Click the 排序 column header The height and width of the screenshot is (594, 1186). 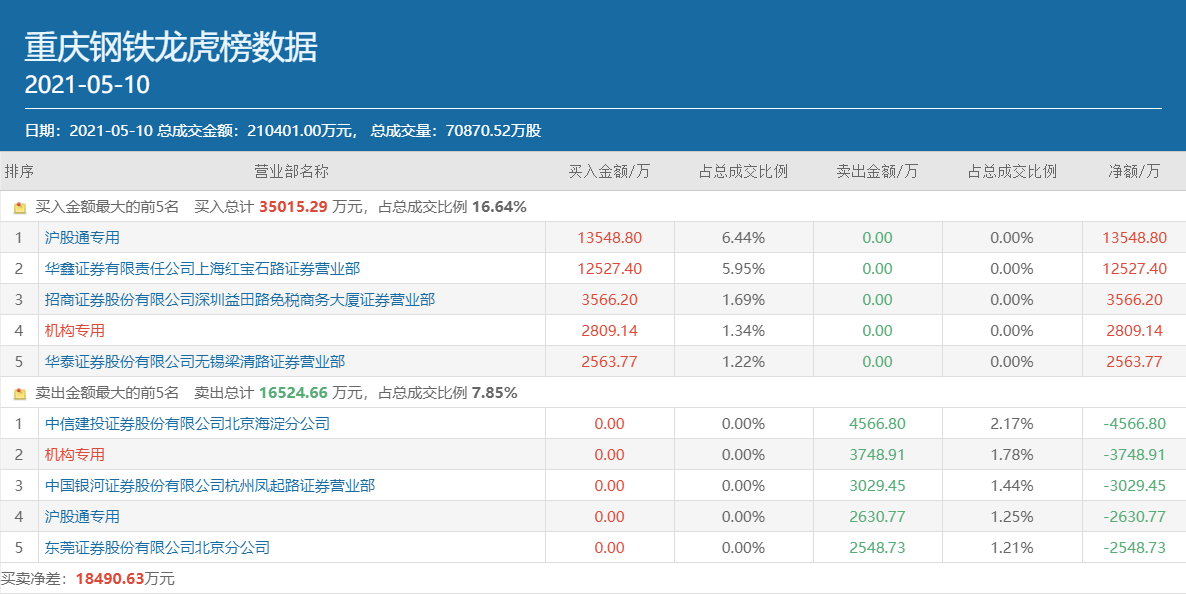[x=19, y=171]
